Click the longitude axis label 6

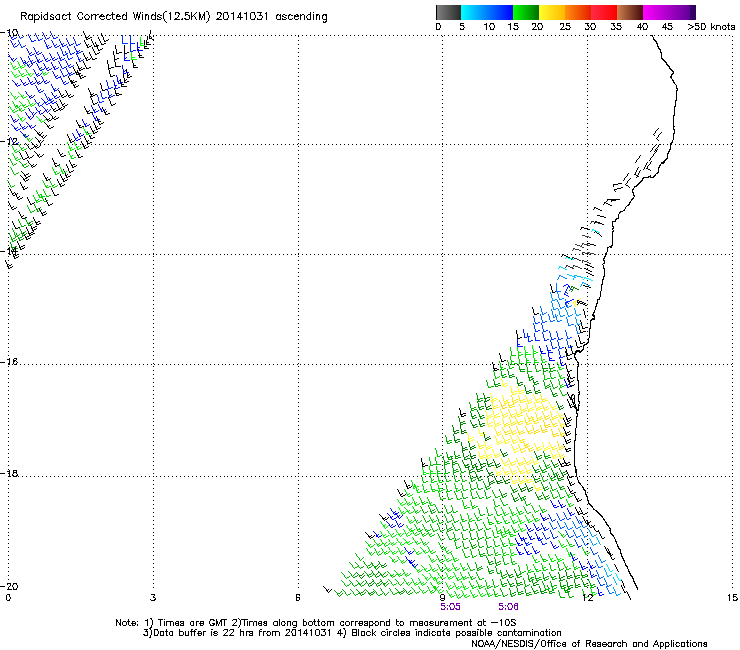[298, 598]
